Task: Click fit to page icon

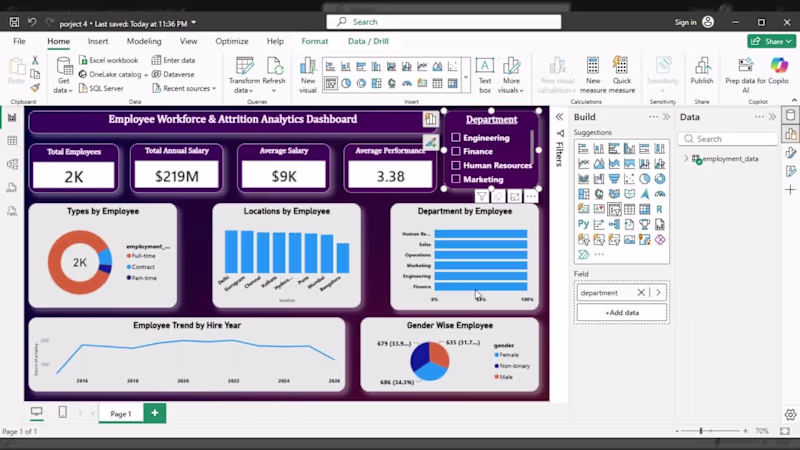Action: coord(785,431)
